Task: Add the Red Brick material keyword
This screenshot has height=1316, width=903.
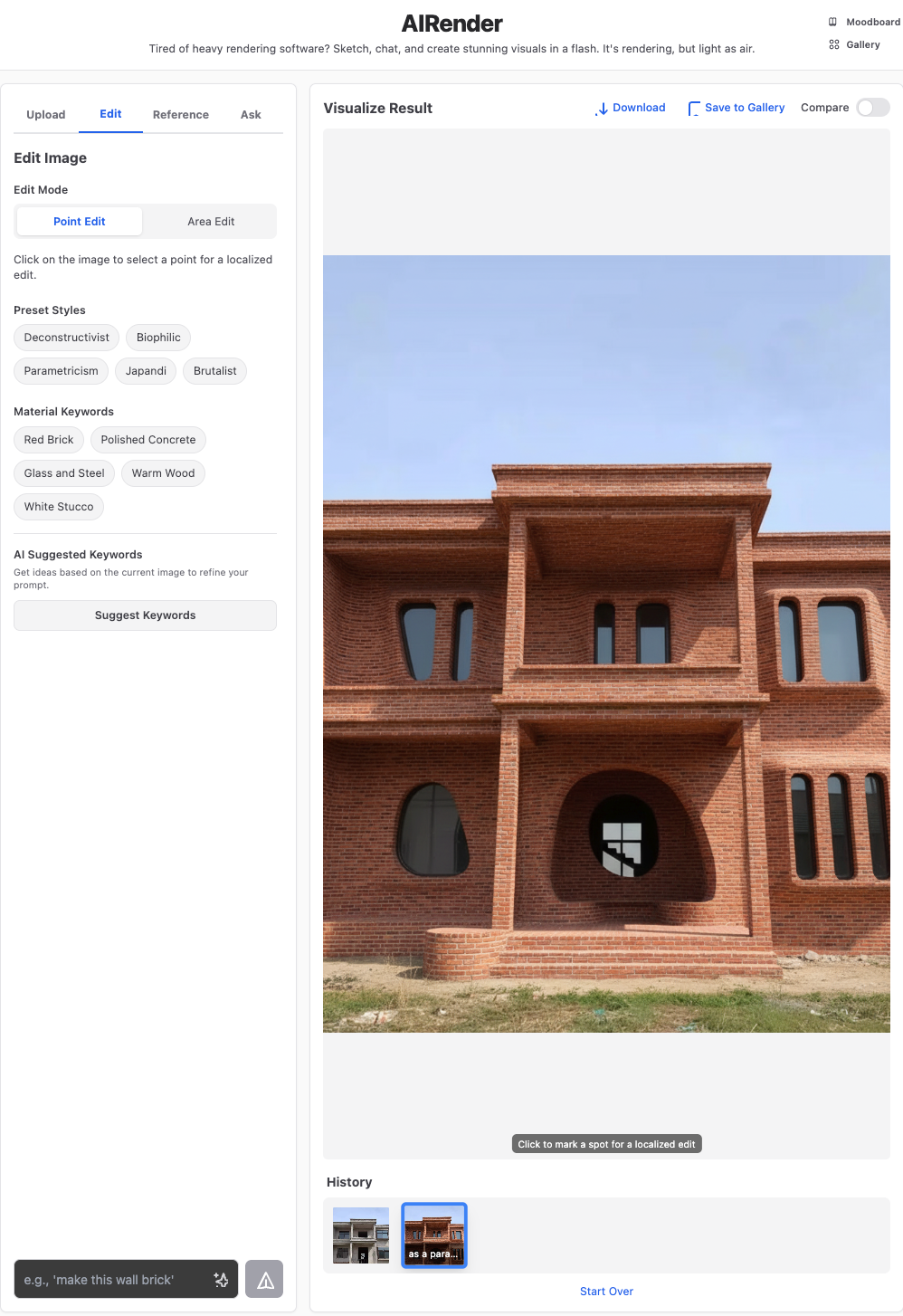Action: click(49, 440)
